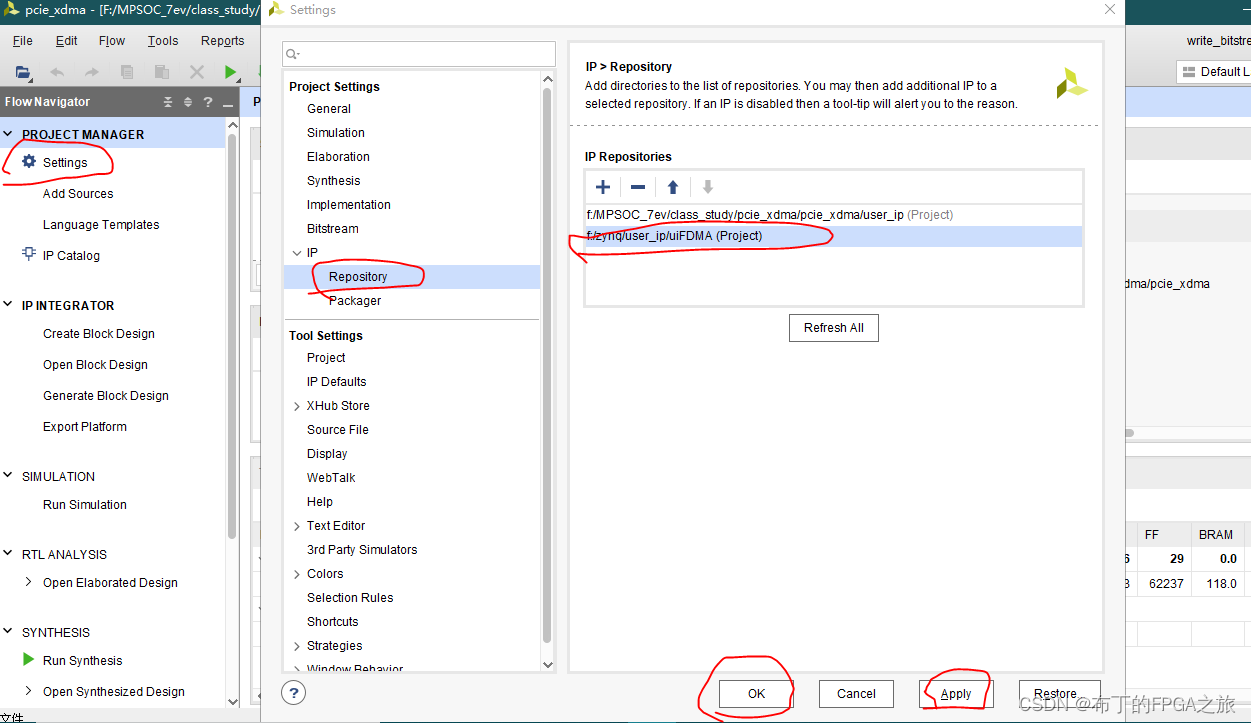Click the green Run play icon in toolbar
Screen dimensions: 1251x723
coord(231,72)
